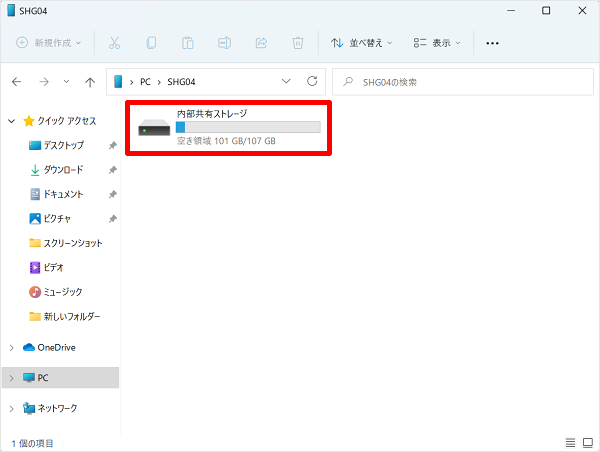This screenshot has height=452, width=600.
Task: Open the 並べ替え sort menu
Action: click(362, 44)
